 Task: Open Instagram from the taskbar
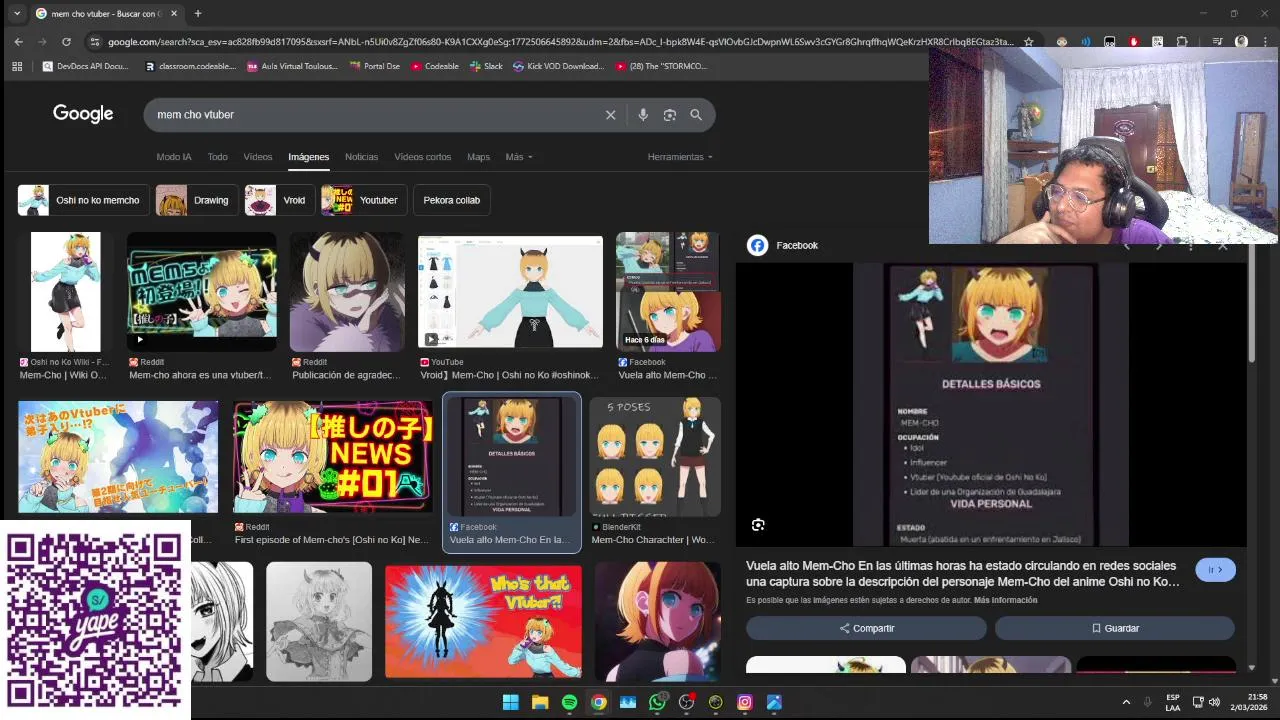click(x=745, y=702)
